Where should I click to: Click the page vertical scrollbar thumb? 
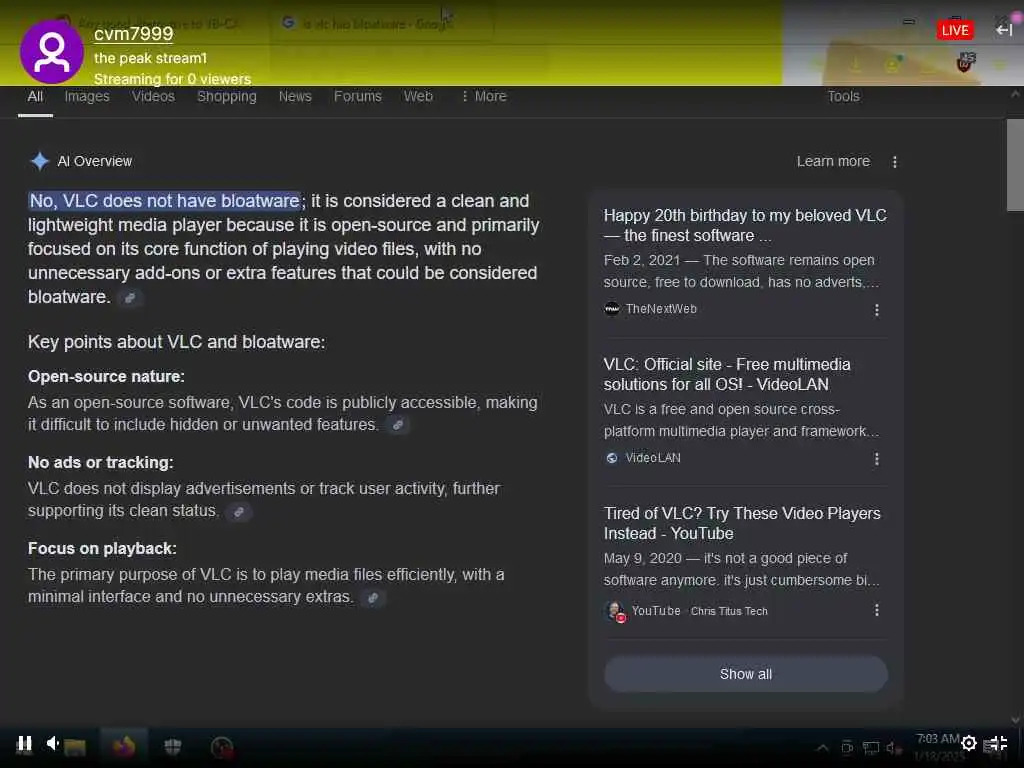[x=1015, y=165]
